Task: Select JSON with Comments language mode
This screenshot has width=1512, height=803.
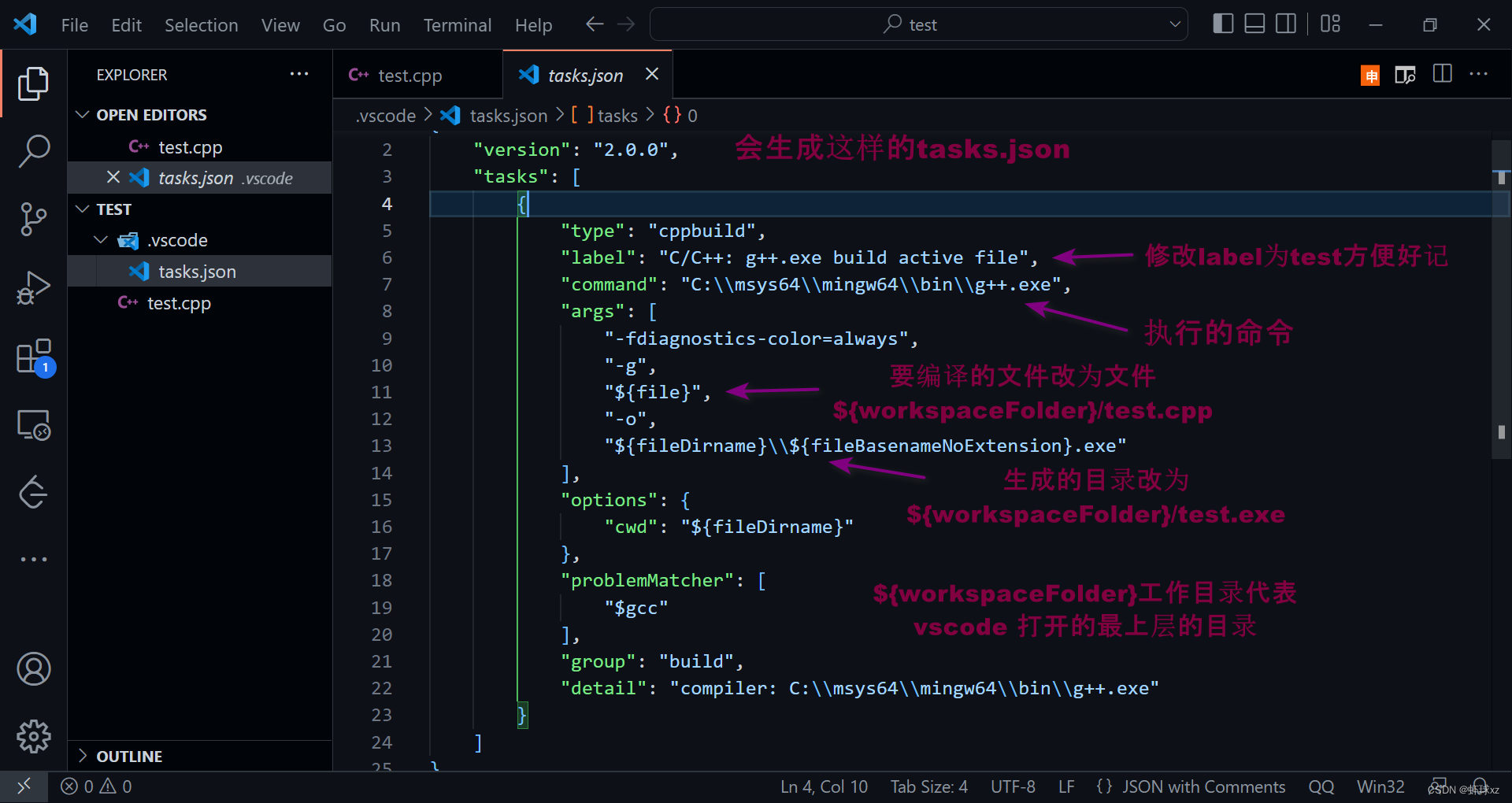Action: pos(1190,786)
